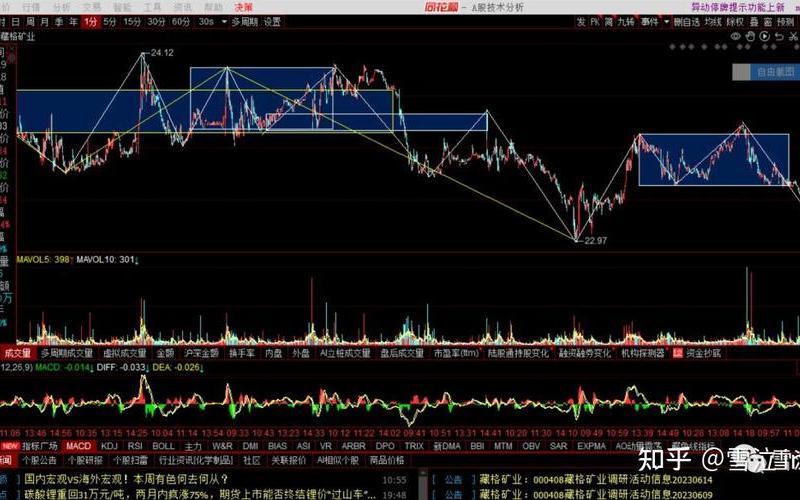
Task: Select the 1分 one-minute period
Action: 91,22
